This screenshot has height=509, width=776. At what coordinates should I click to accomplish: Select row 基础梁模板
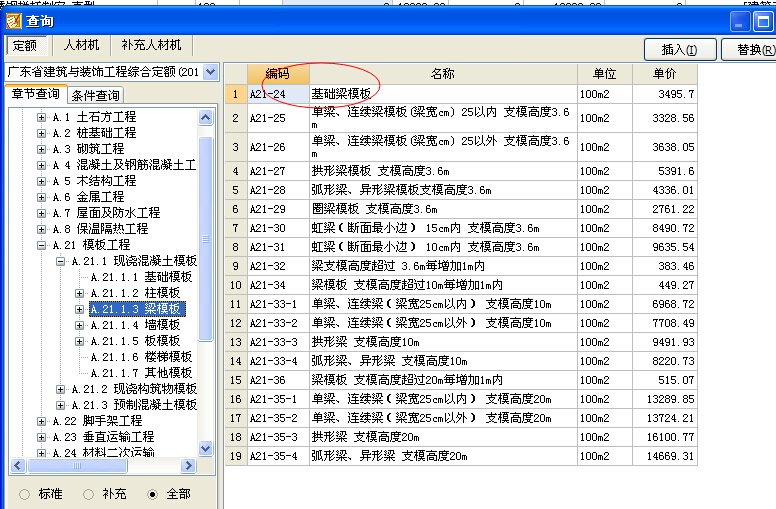461,94
